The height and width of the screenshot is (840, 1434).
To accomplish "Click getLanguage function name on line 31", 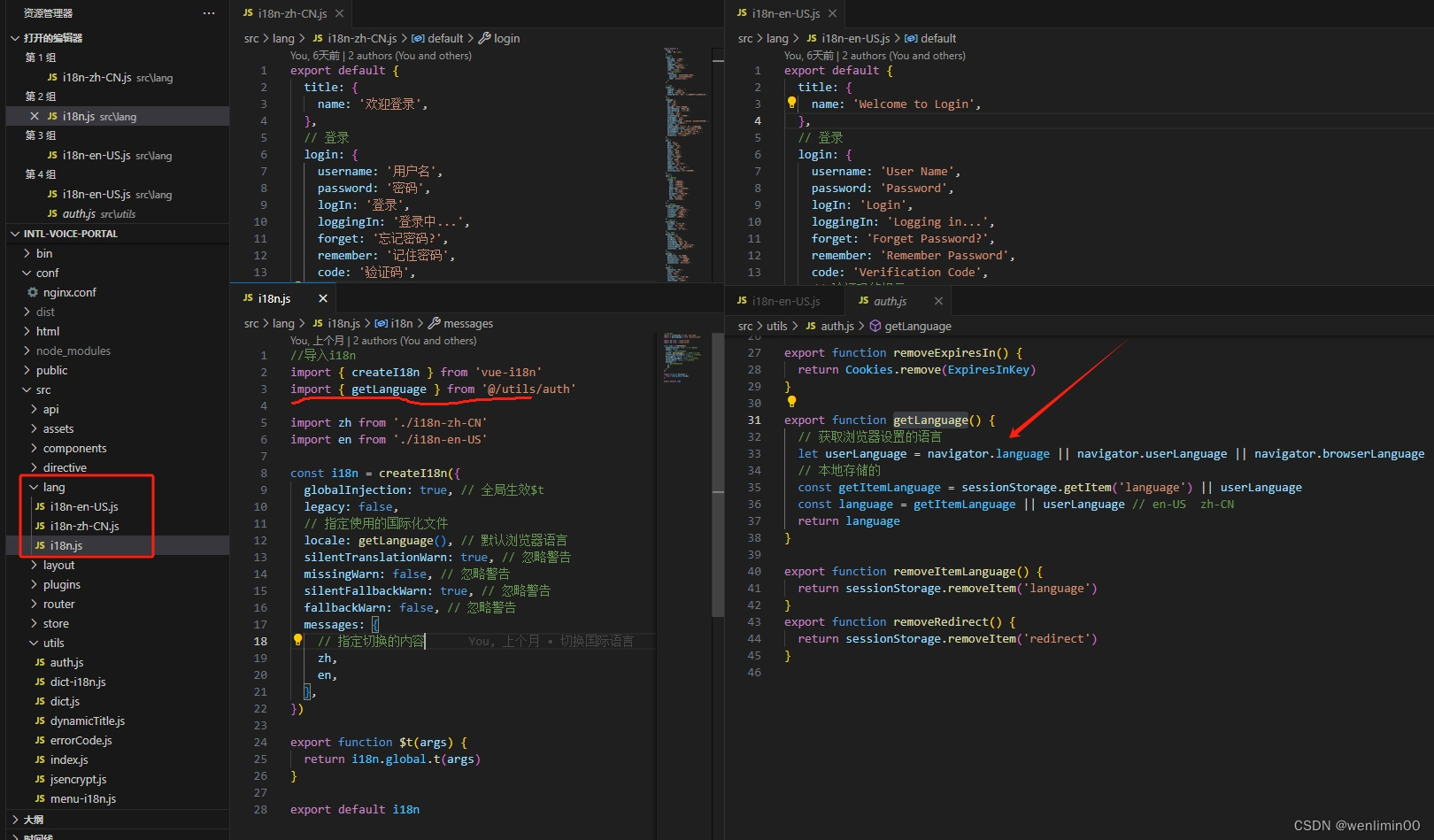I will (930, 420).
